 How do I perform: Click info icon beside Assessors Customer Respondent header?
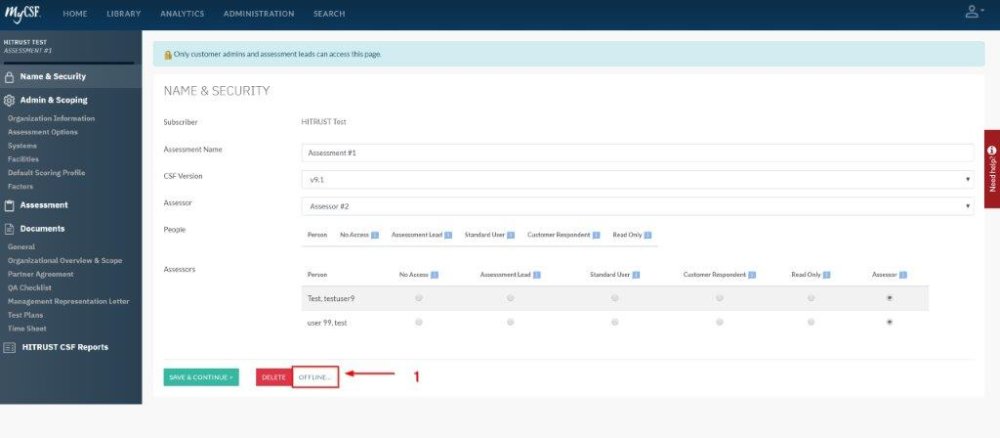tap(752, 275)
